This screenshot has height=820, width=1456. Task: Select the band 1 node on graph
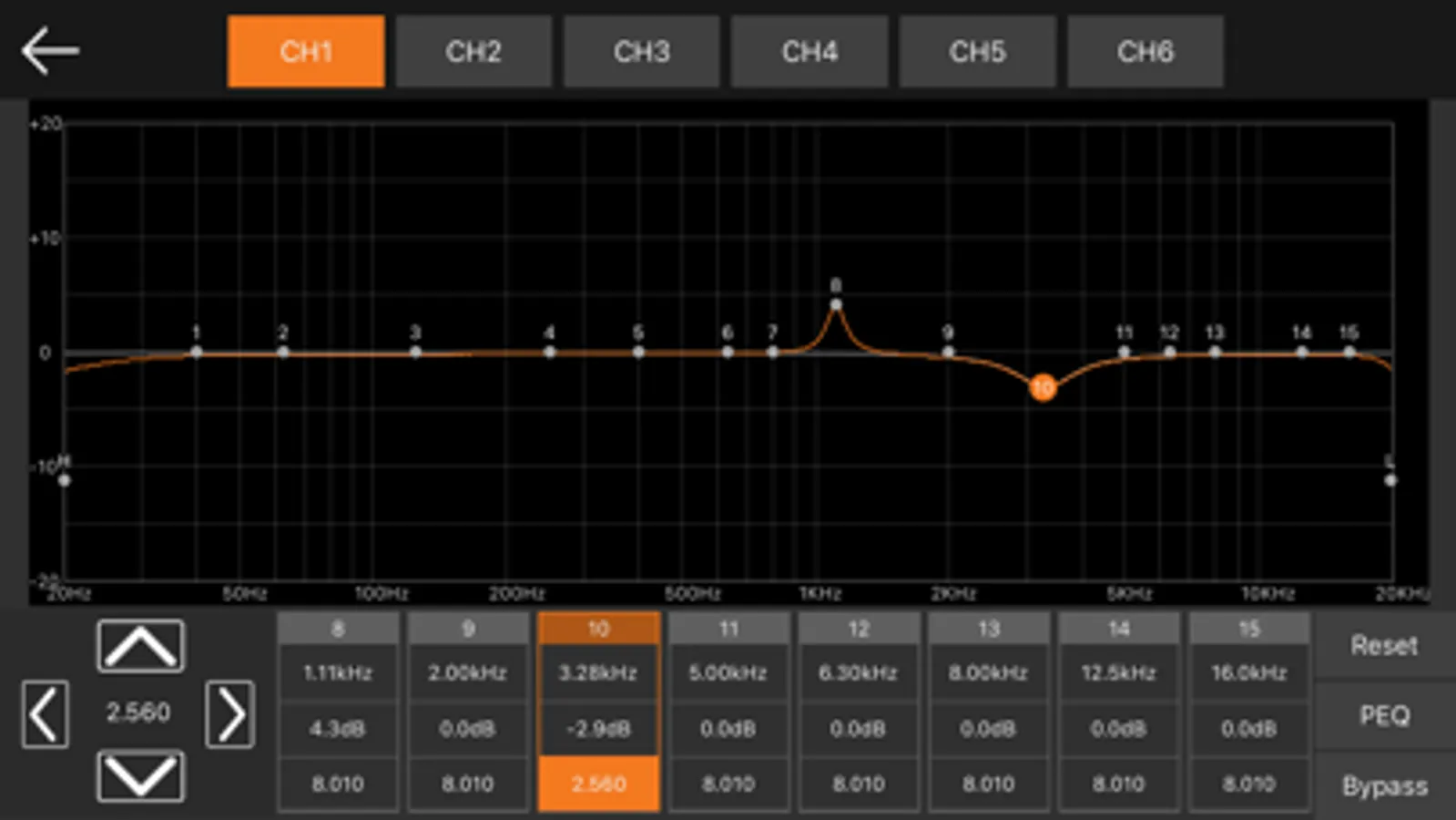(x=196, y=352)
